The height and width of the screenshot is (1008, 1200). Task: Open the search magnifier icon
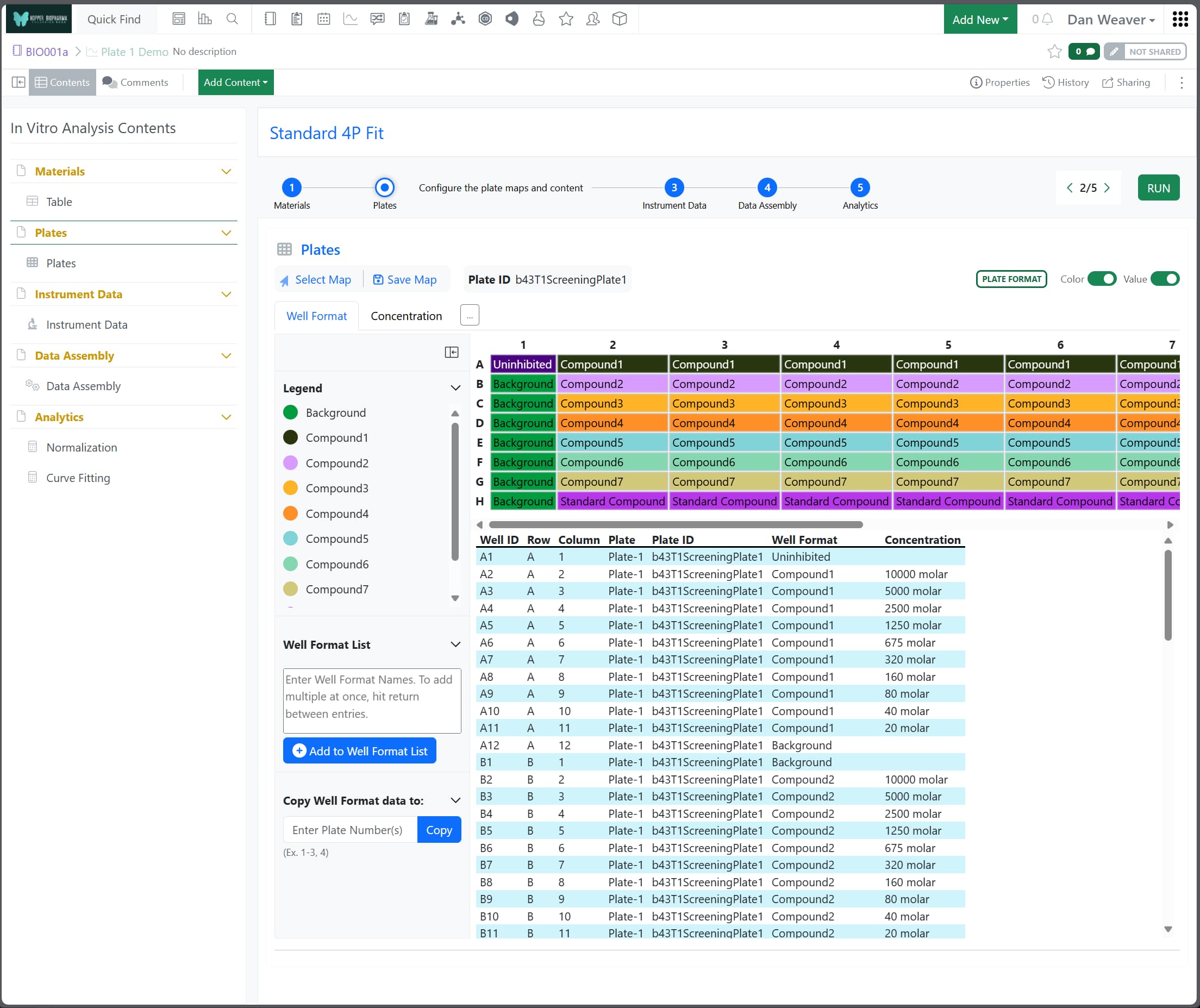232,19
